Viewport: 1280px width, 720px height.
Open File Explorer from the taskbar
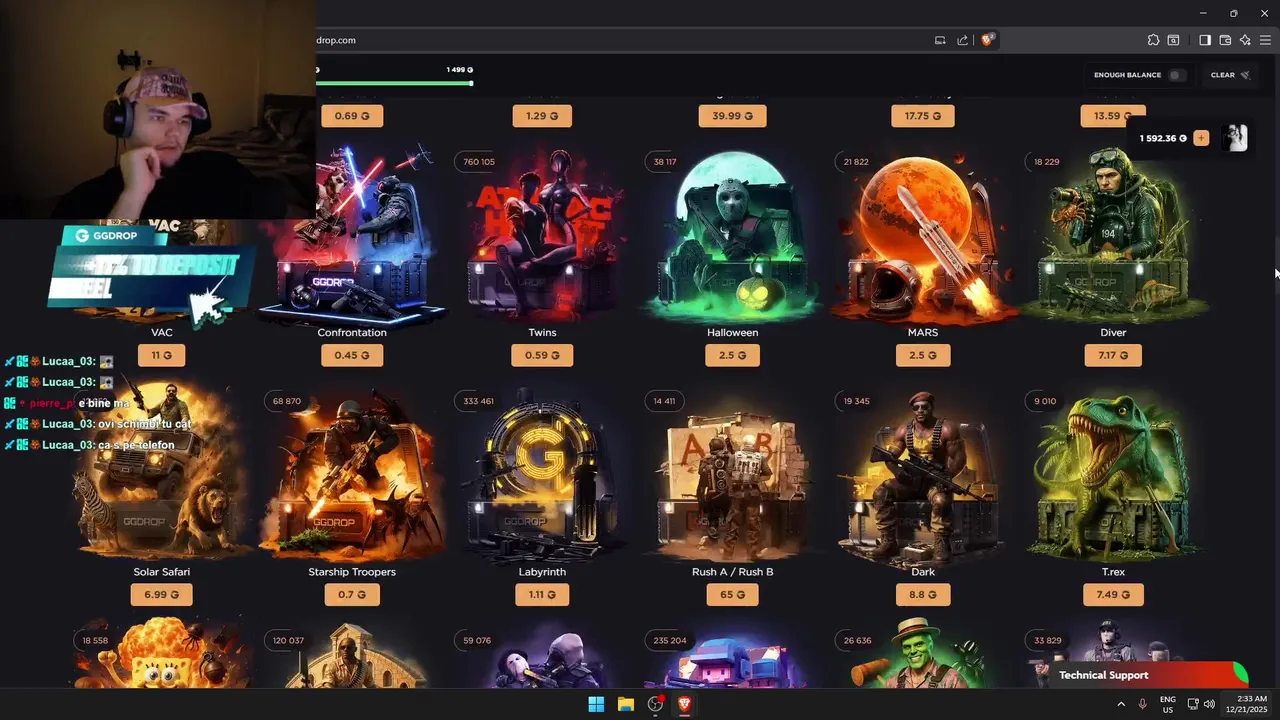(626, 704)
